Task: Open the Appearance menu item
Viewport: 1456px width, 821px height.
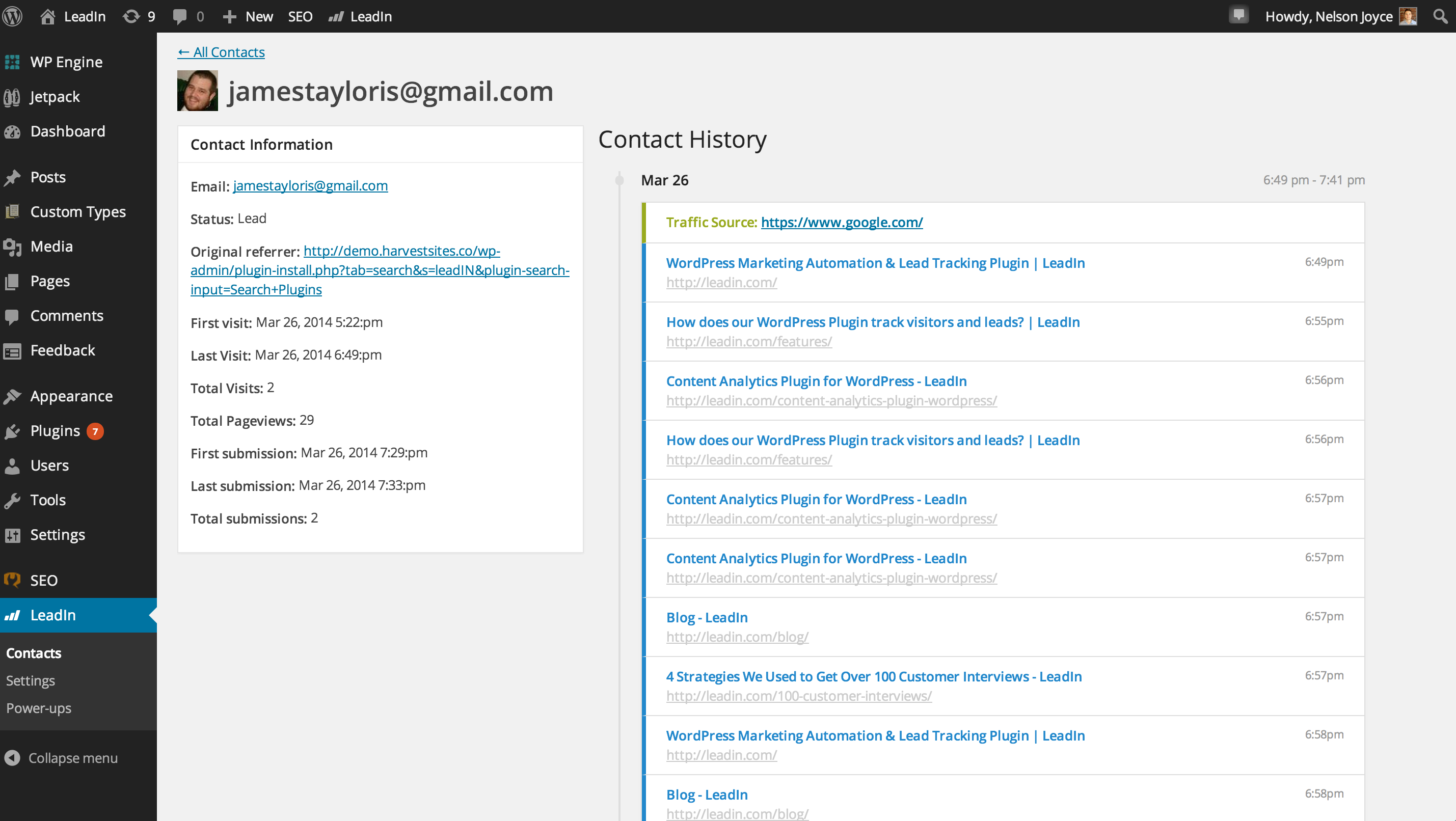Action: point(78,397)
